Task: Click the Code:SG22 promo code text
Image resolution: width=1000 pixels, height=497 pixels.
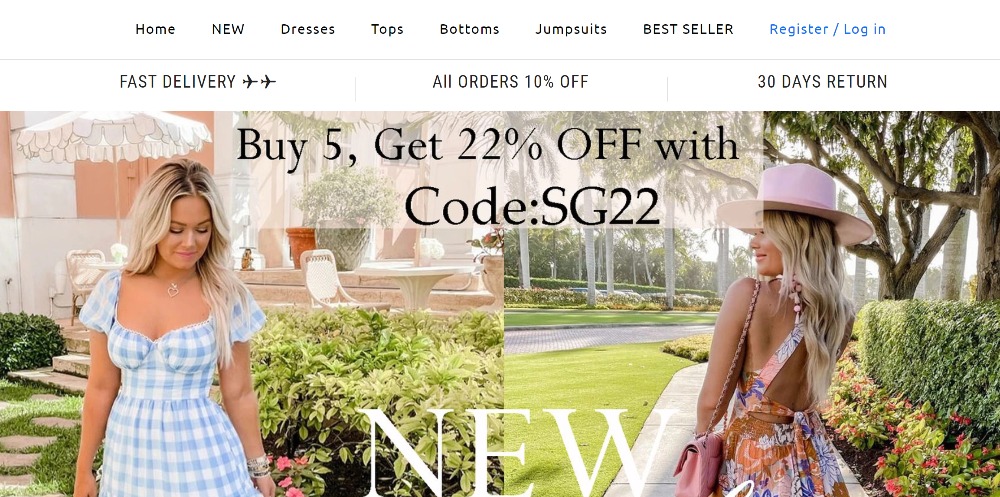Action: click(532, 207)
